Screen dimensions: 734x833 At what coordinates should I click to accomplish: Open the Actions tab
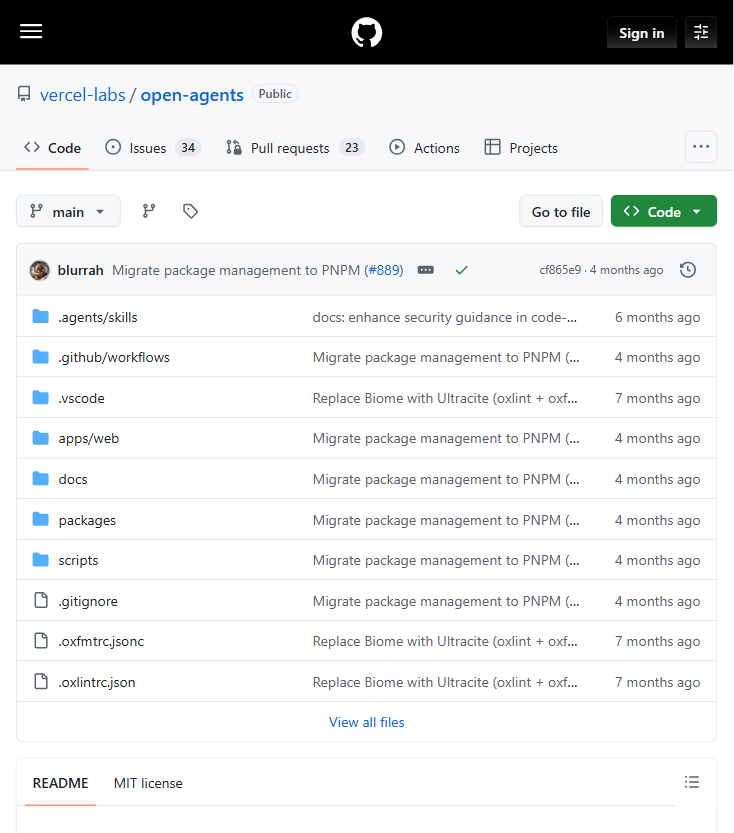click(x=424, y=148)
